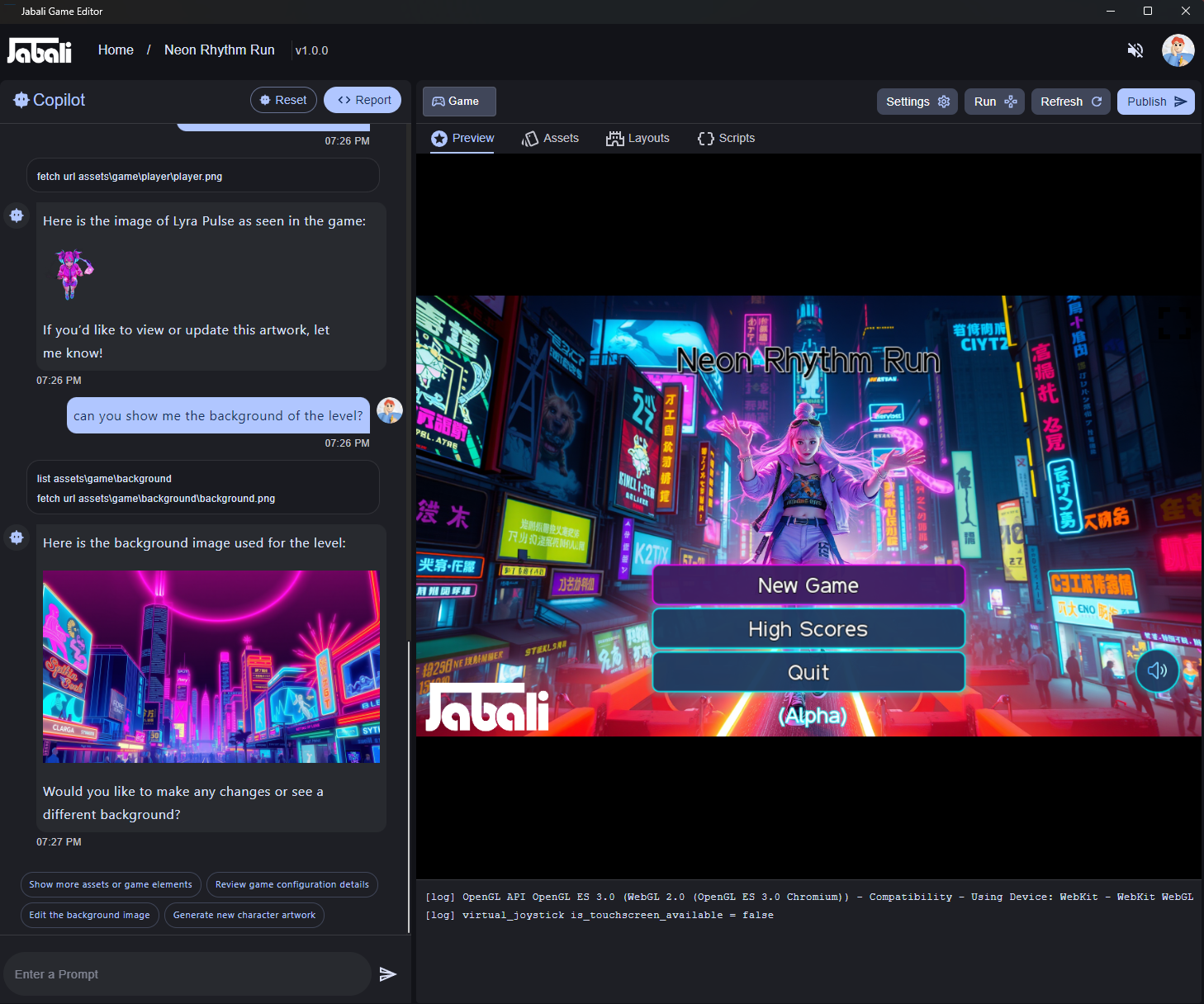Toggle the game sound speaker button
This screenshot has height=1004, width=1204.
point(1157,670)
